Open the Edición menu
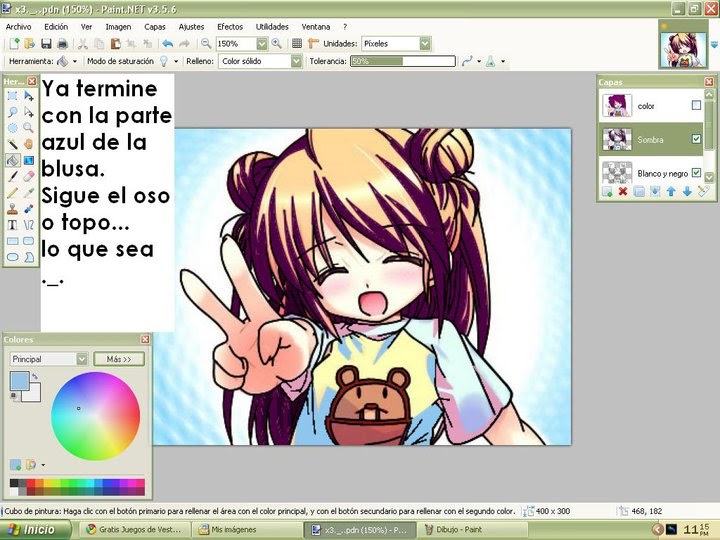The image size is (720, 540). click(x=56, y=27)
